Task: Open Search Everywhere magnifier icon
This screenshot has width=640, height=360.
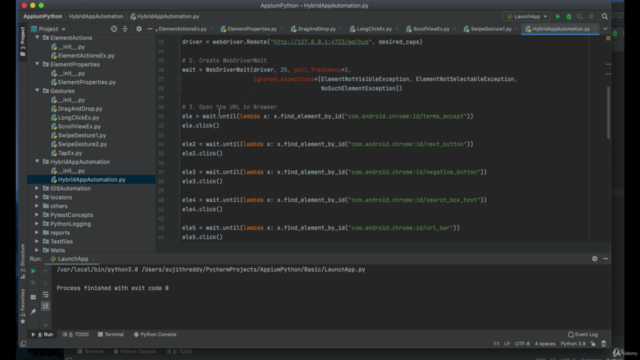Action: coord(604,16)
